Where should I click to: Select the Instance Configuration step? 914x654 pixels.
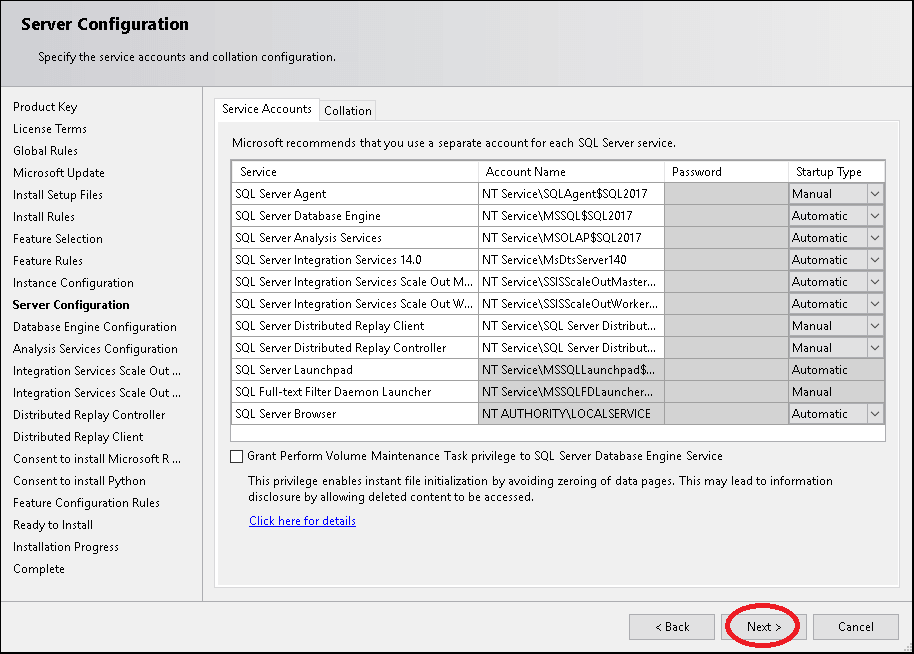[x=73, y=283]
